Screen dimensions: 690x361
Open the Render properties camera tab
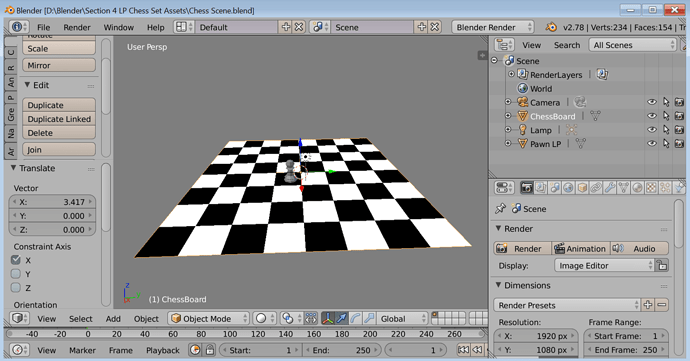click(526, 188)
